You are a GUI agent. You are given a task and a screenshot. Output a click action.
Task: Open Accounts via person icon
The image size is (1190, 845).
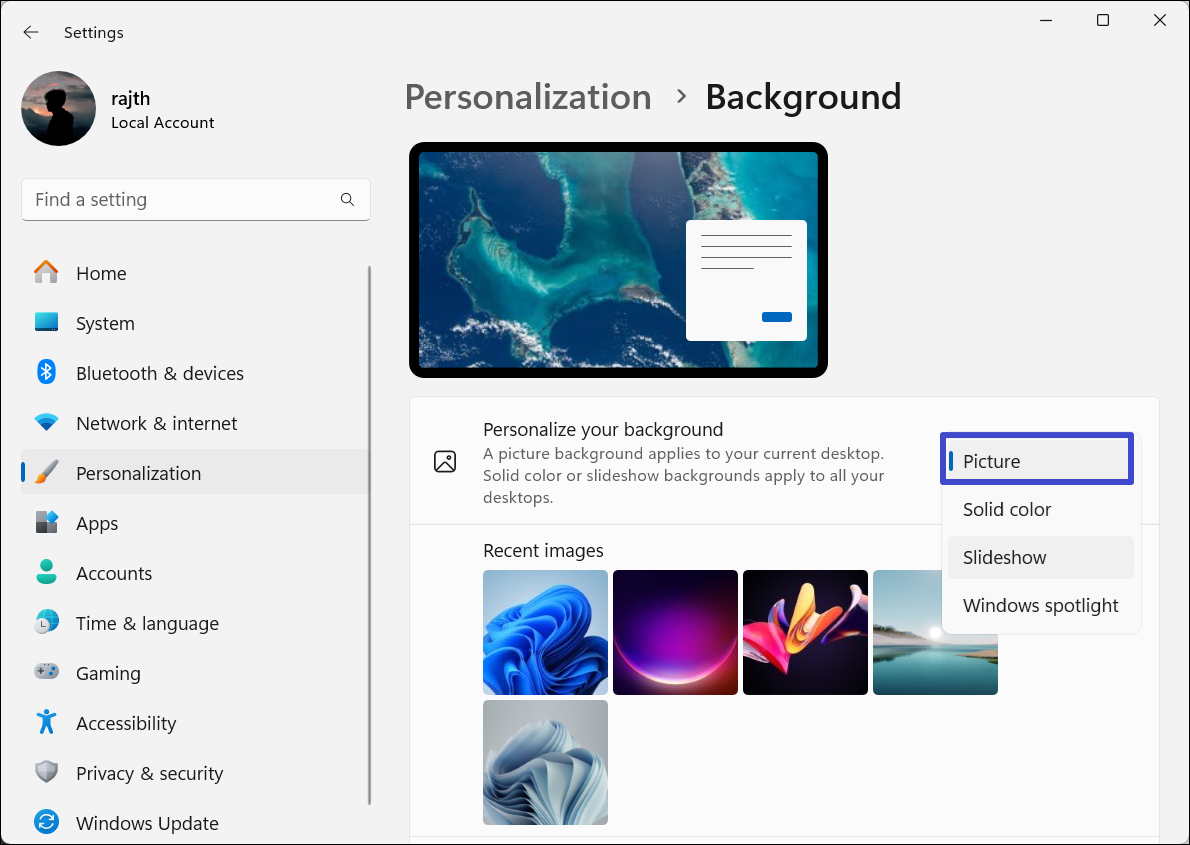(46, 573)
